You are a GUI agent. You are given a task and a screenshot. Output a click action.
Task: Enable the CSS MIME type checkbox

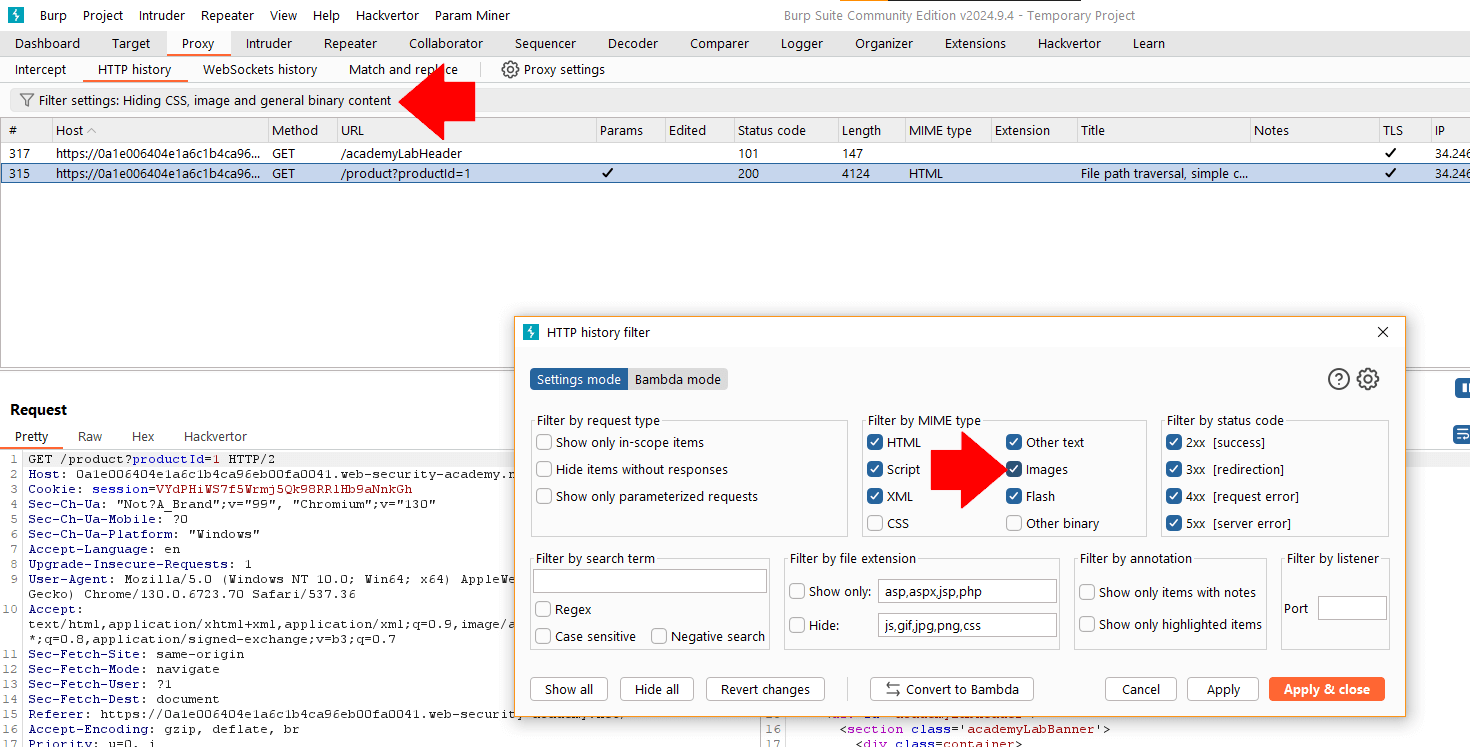[x=875, y=523]
